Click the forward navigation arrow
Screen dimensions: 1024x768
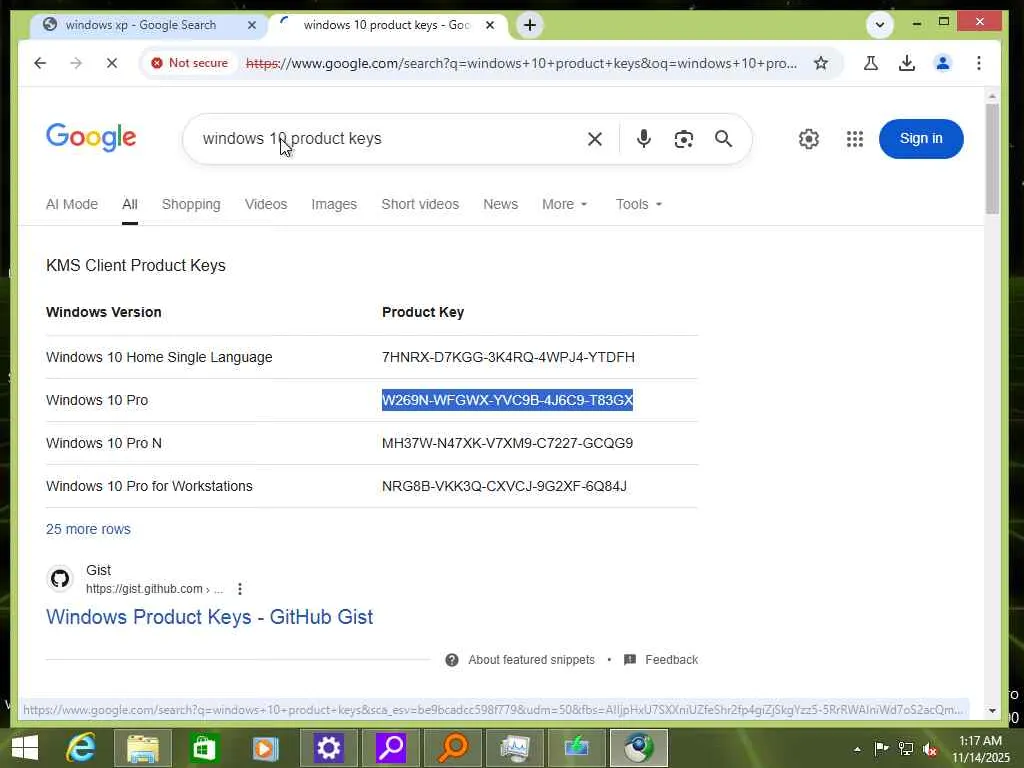click(x=76, y=63)
